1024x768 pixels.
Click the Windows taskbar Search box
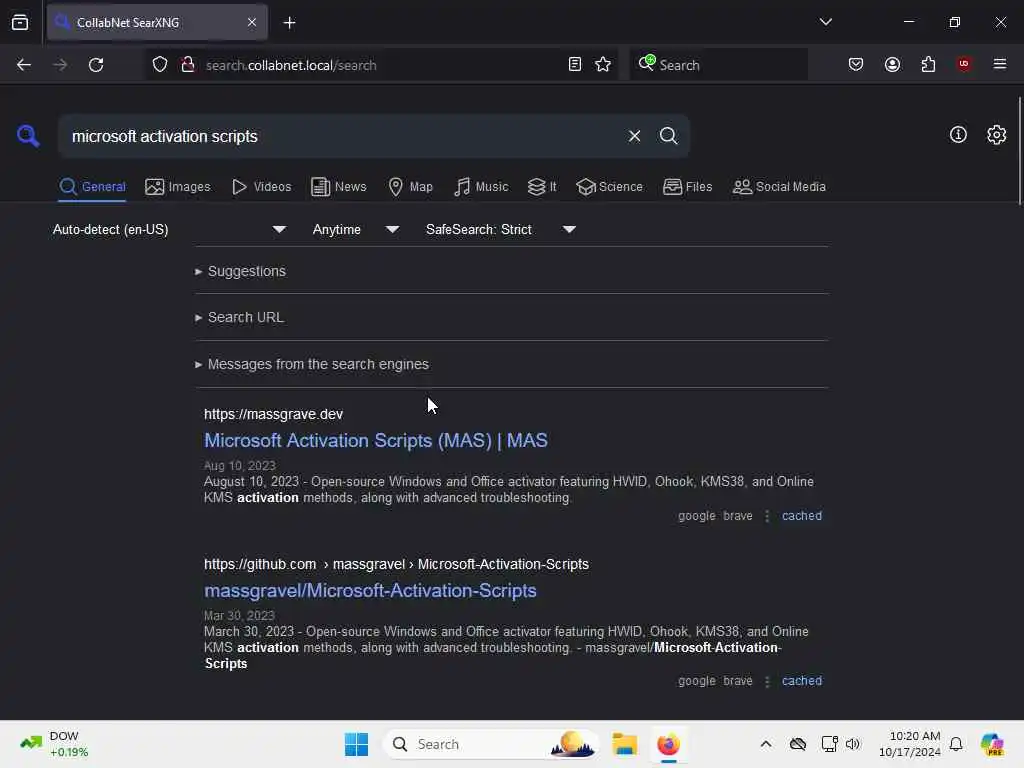pyautogui.click(x=491, y=744)
